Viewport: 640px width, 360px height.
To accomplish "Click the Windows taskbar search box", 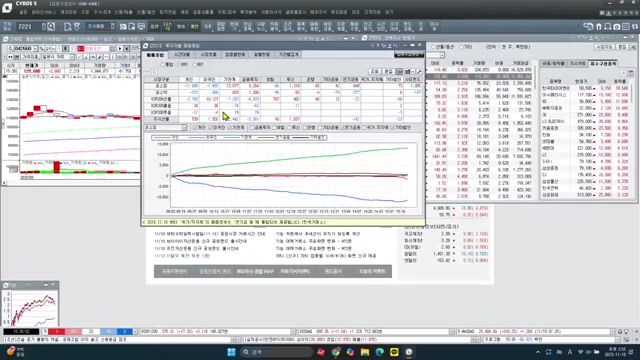I will [x=276, y=352].
